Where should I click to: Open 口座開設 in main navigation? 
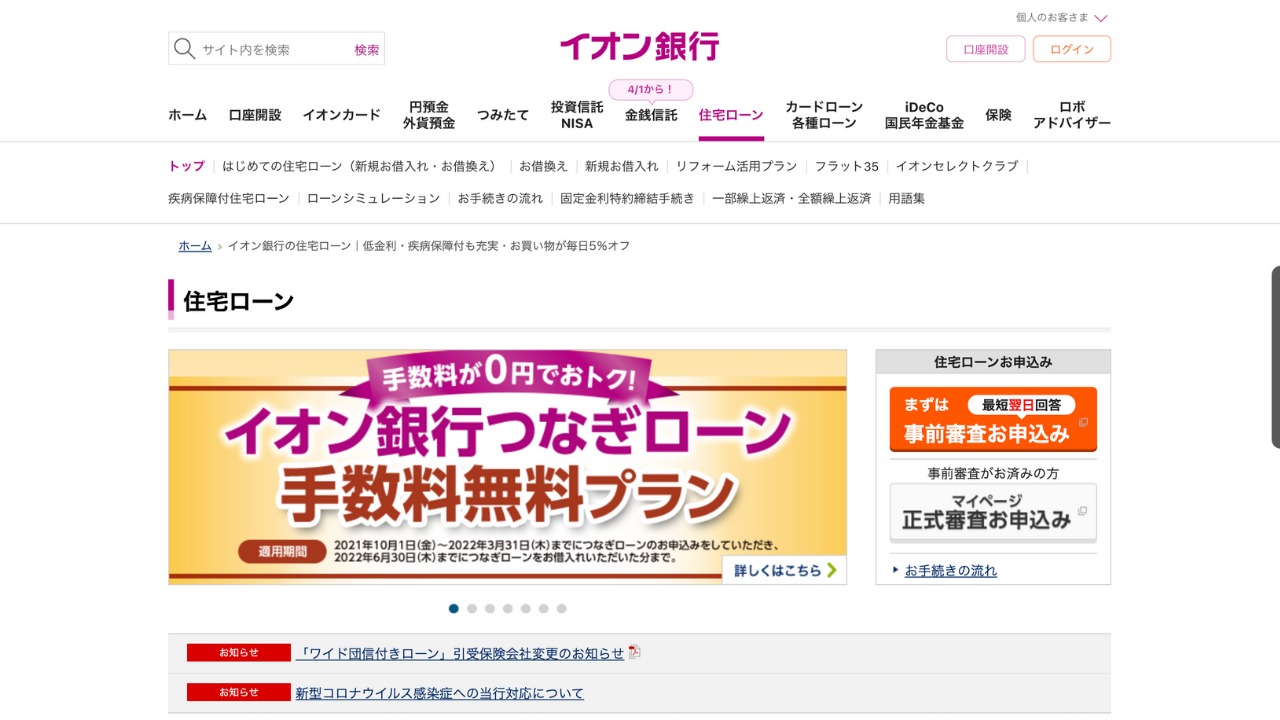pos(255,115)
